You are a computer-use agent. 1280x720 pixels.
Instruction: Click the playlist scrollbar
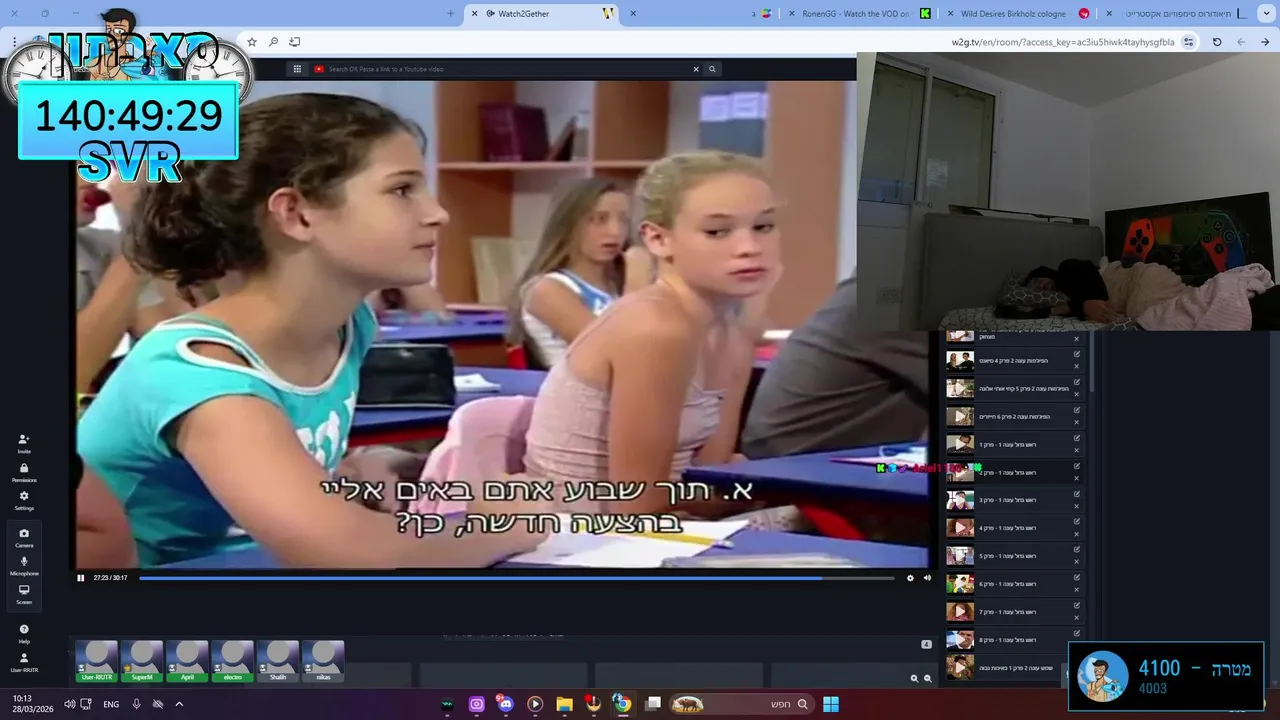click(x=1091, y=362)
